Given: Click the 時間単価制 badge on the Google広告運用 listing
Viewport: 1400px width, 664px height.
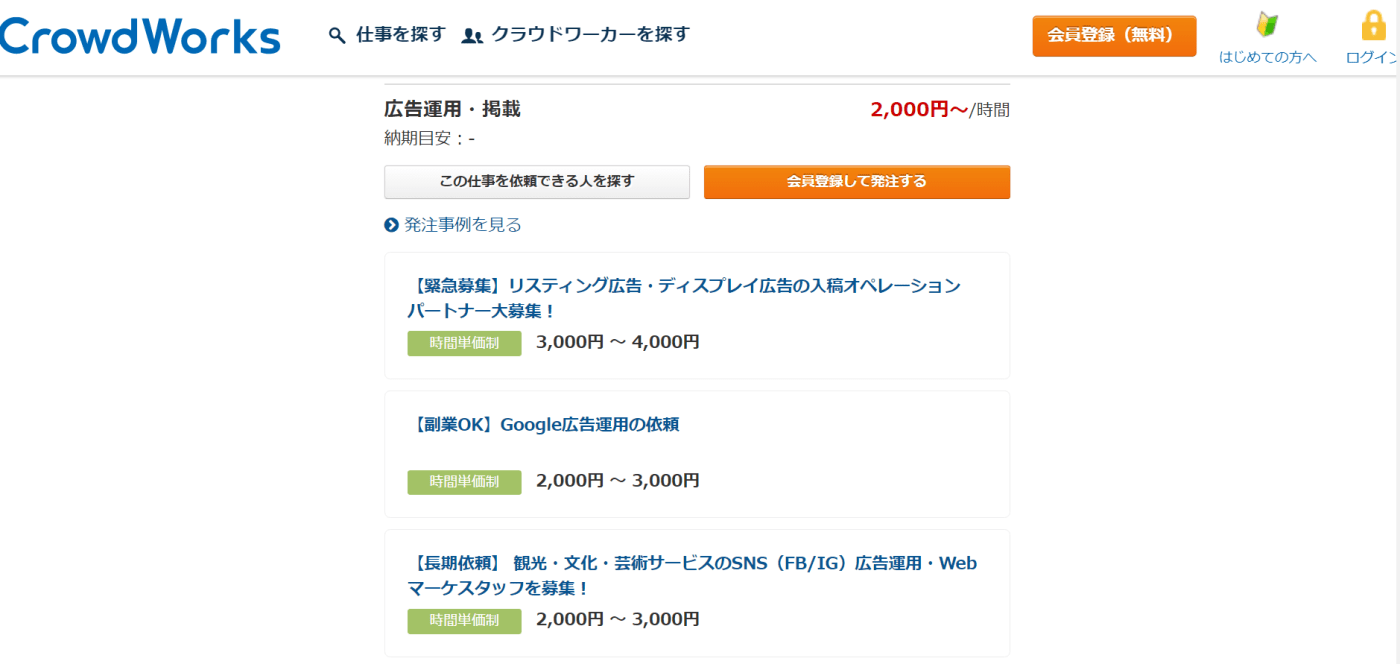Looking at the screenshot, I should click(x=464, y=482).
